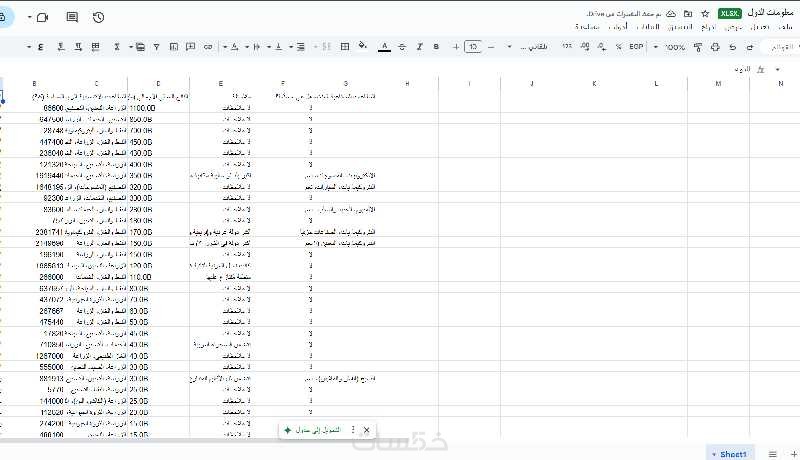800x460 pixels.
Task: Select column M header
Action: (x=718, y=83)
